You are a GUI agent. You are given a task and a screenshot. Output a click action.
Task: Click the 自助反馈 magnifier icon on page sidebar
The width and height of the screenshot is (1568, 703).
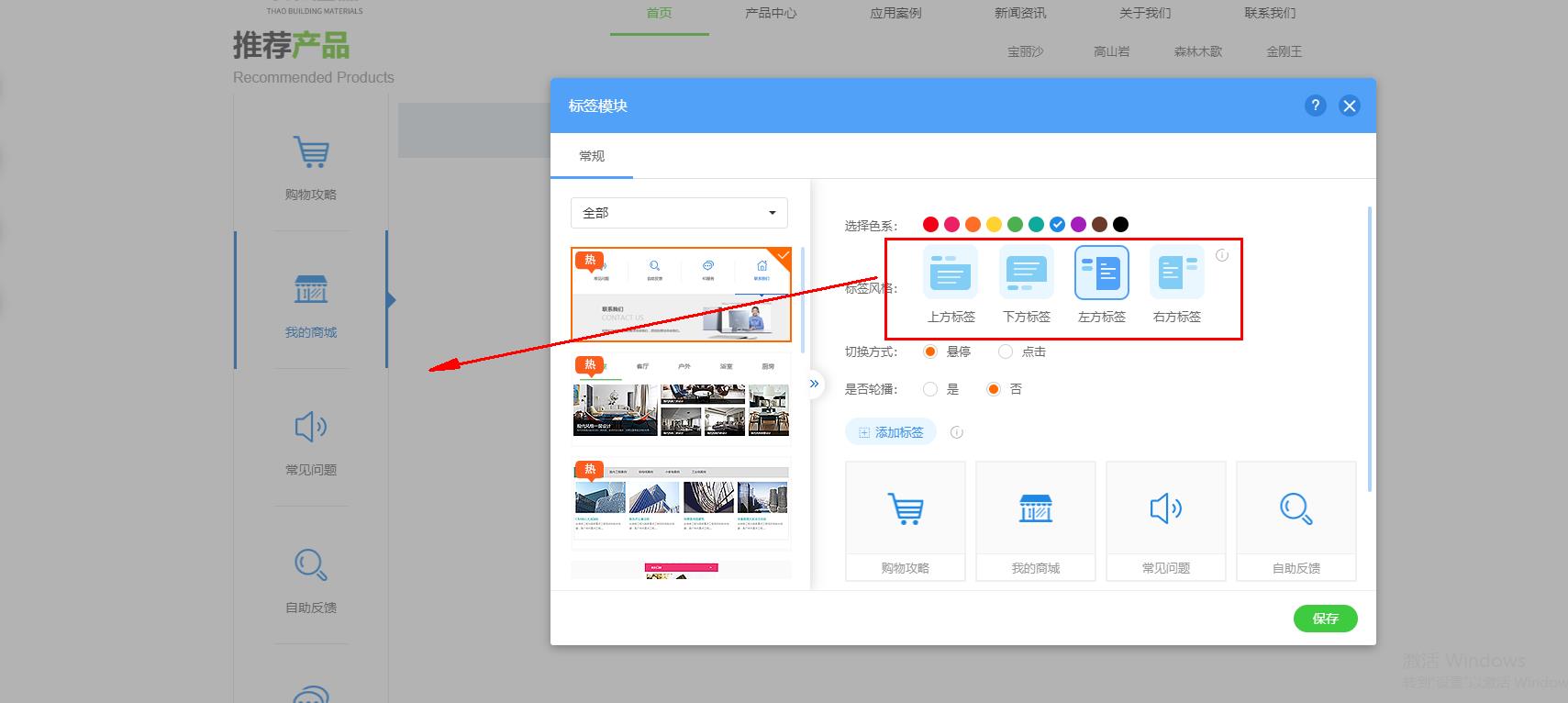point(311,564)
